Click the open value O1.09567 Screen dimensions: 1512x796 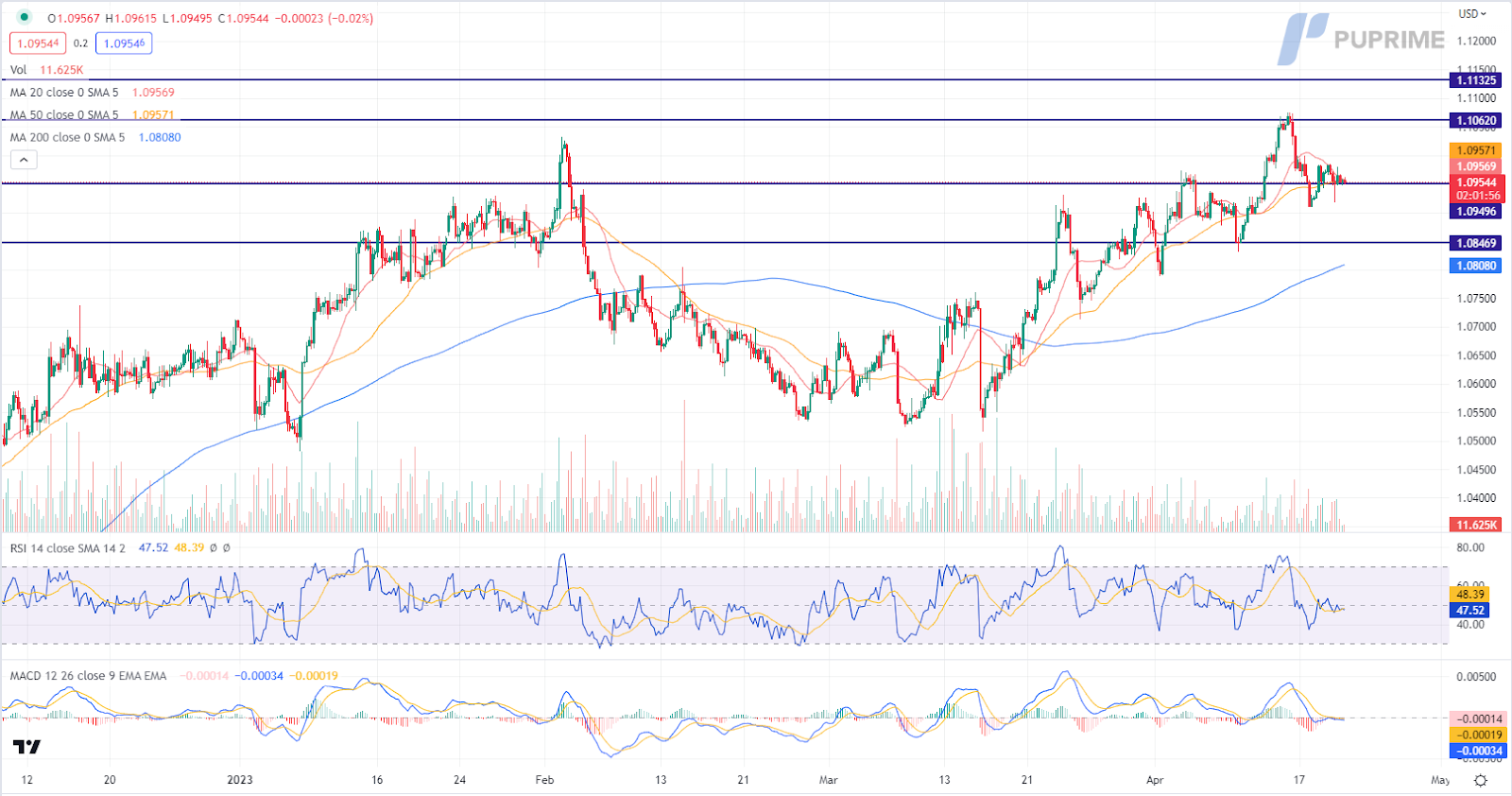coord(74,19)
